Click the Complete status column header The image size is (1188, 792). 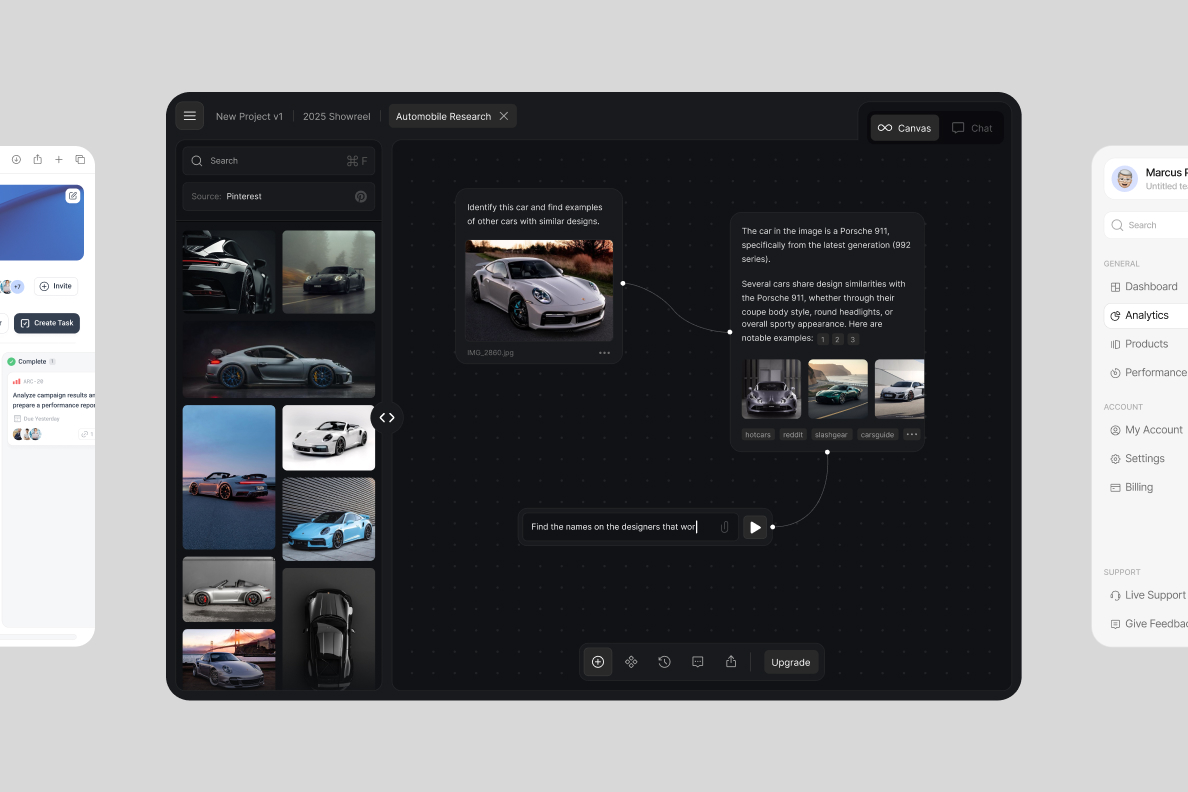[x=32, y=362]
